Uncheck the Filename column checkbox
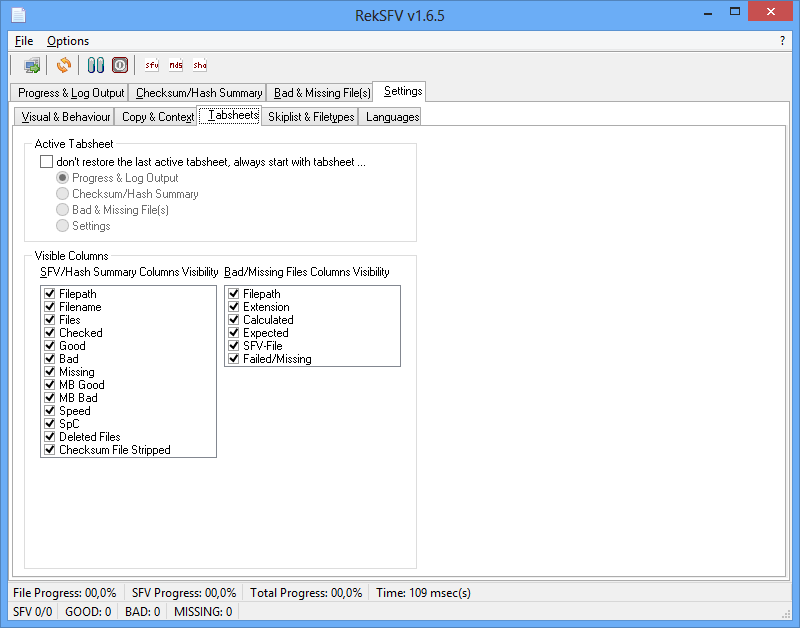This screenshot has height=628, width=800. (x=49, y=307)
